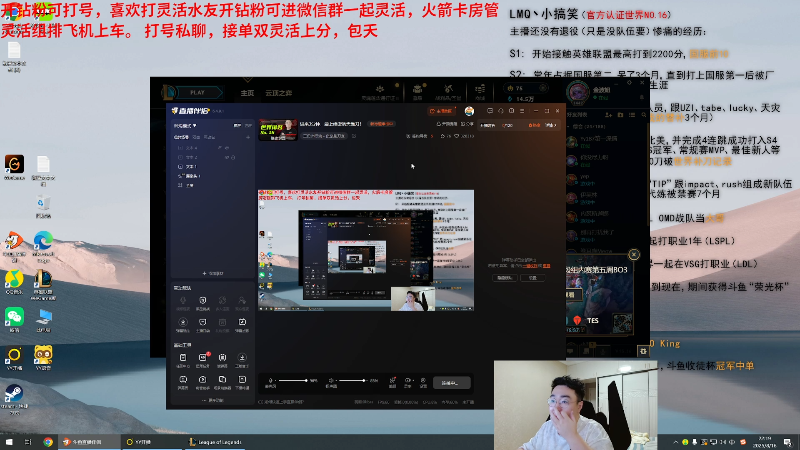The image size is (800, 450).
Task: Open the stream category chip under title
Action: pos(323,136)
